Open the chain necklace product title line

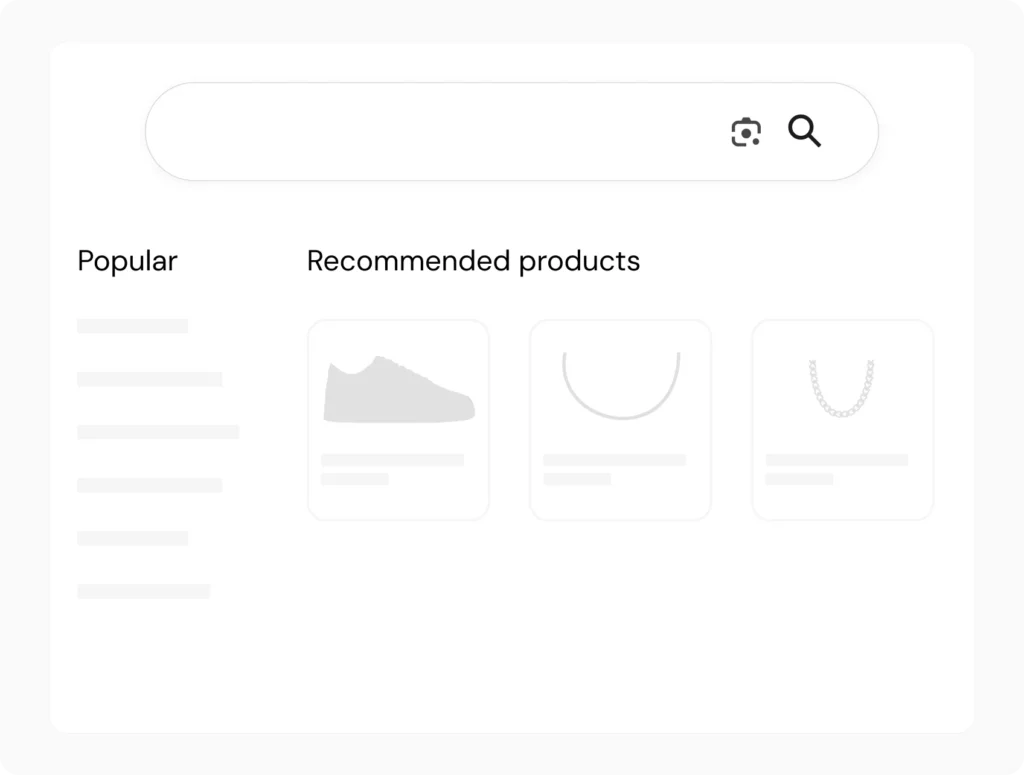click(x=836, y=460)
